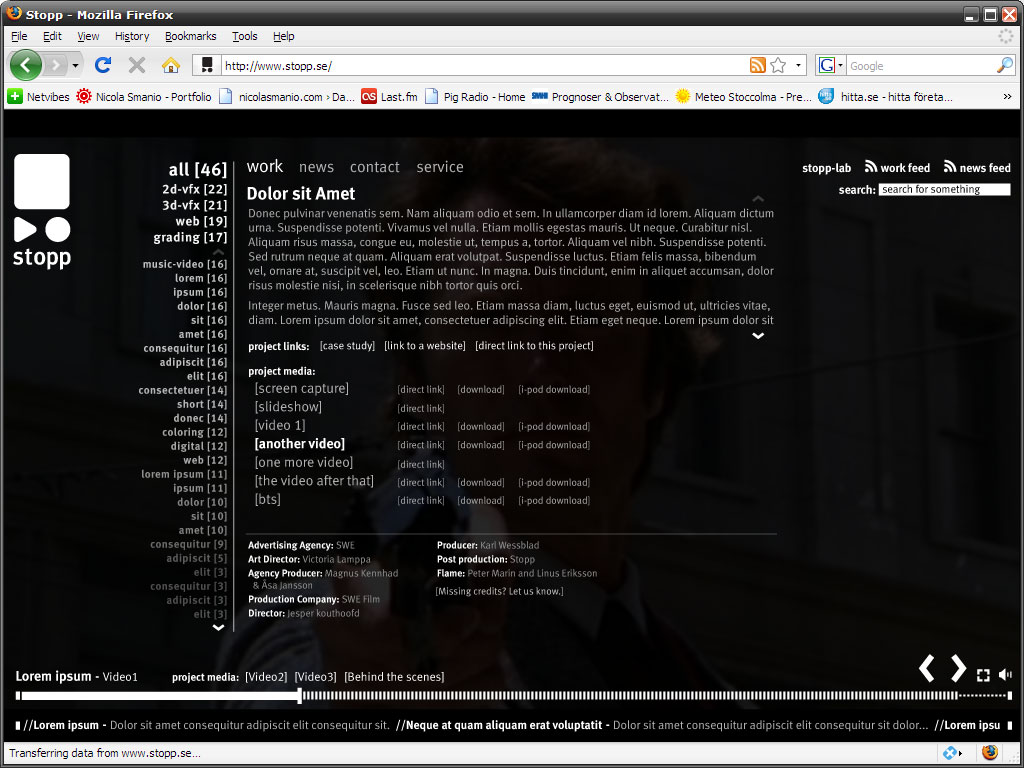This screenshot has width=1024, height=768.
Task: Toggle fullscreen video icon
Action: (983, 675)
